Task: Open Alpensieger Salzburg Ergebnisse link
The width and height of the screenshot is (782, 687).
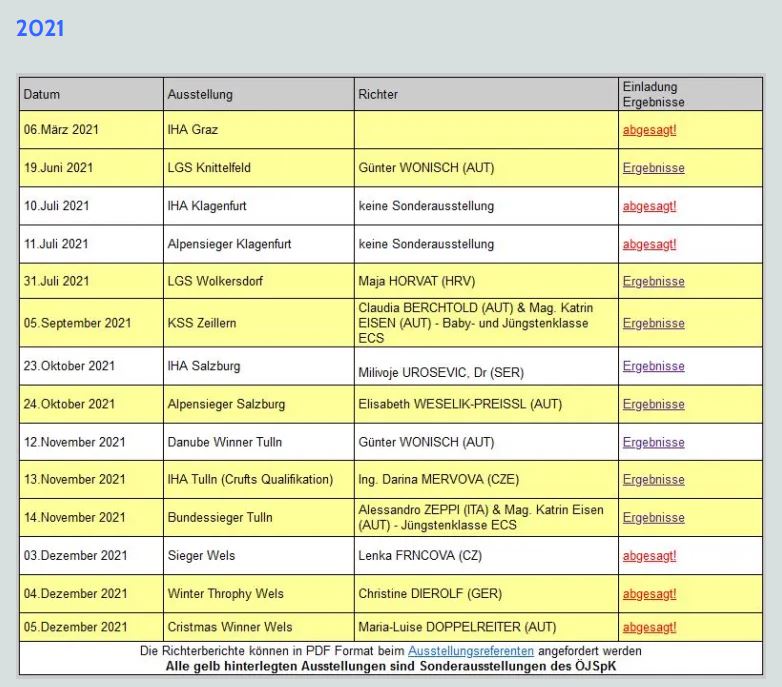Action: 653,404
